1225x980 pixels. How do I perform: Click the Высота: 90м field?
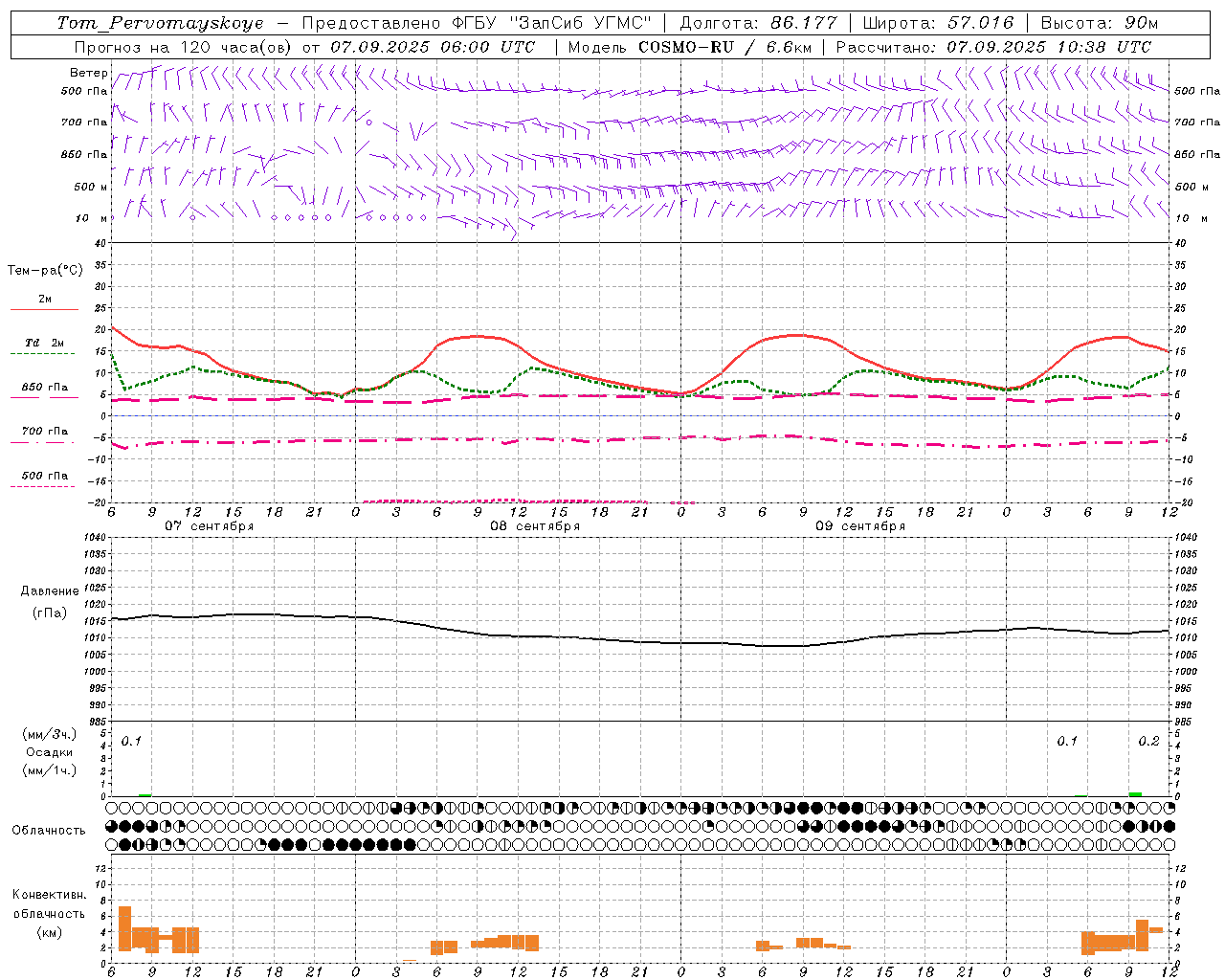(1099, 23)
